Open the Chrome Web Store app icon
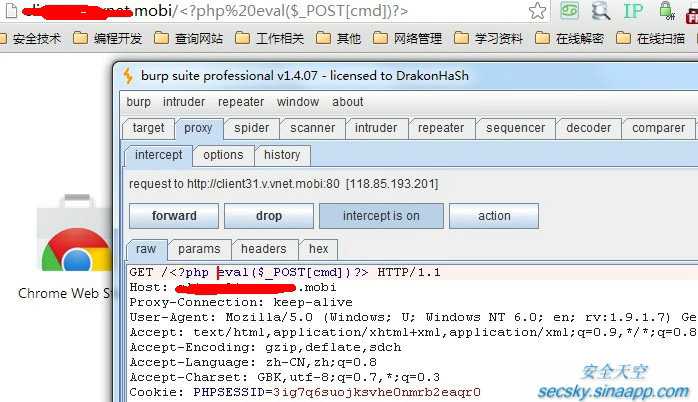The height and width of the screenshot is (402, 698). tap(76, 234)
